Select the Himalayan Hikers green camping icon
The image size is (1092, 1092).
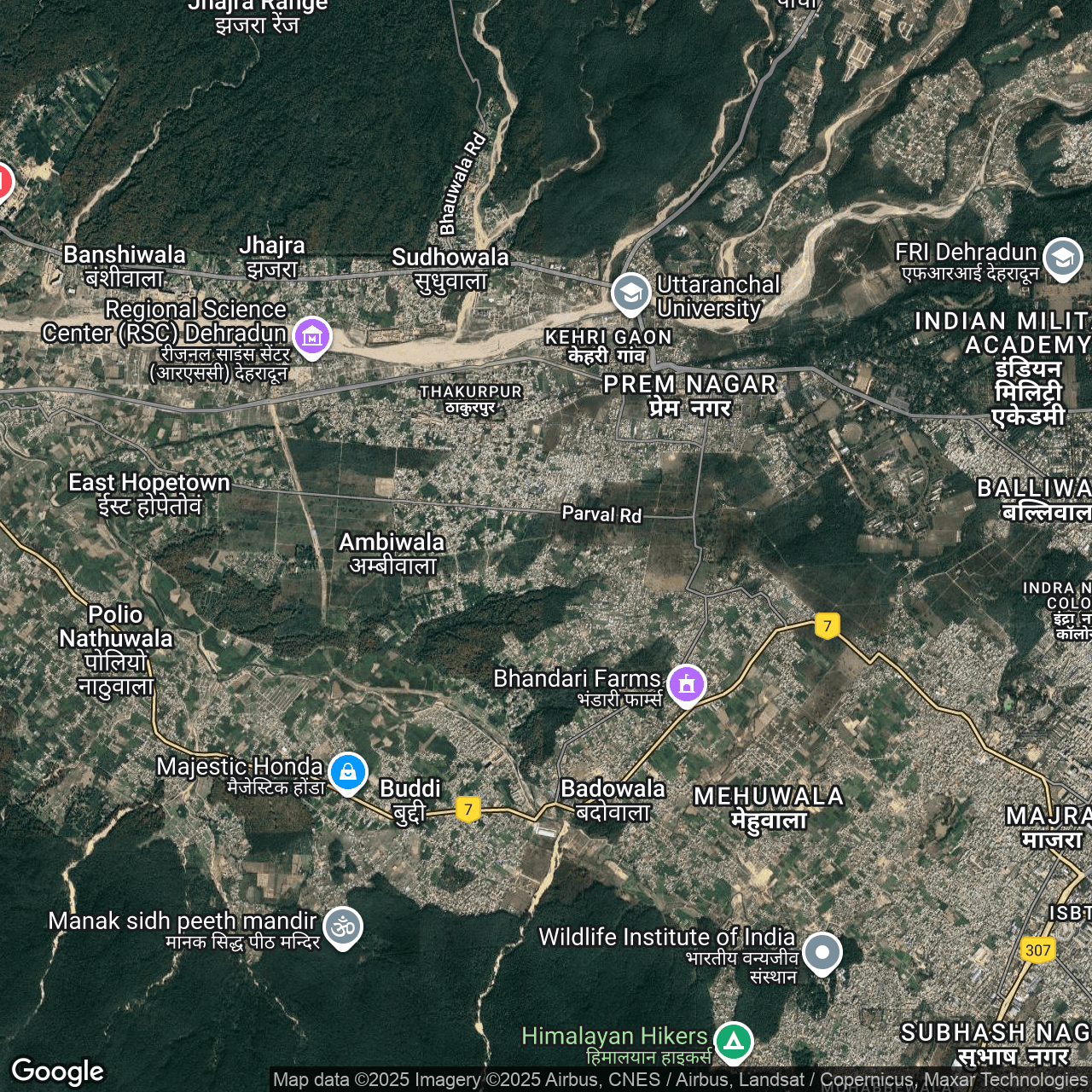coord(734,1042)
